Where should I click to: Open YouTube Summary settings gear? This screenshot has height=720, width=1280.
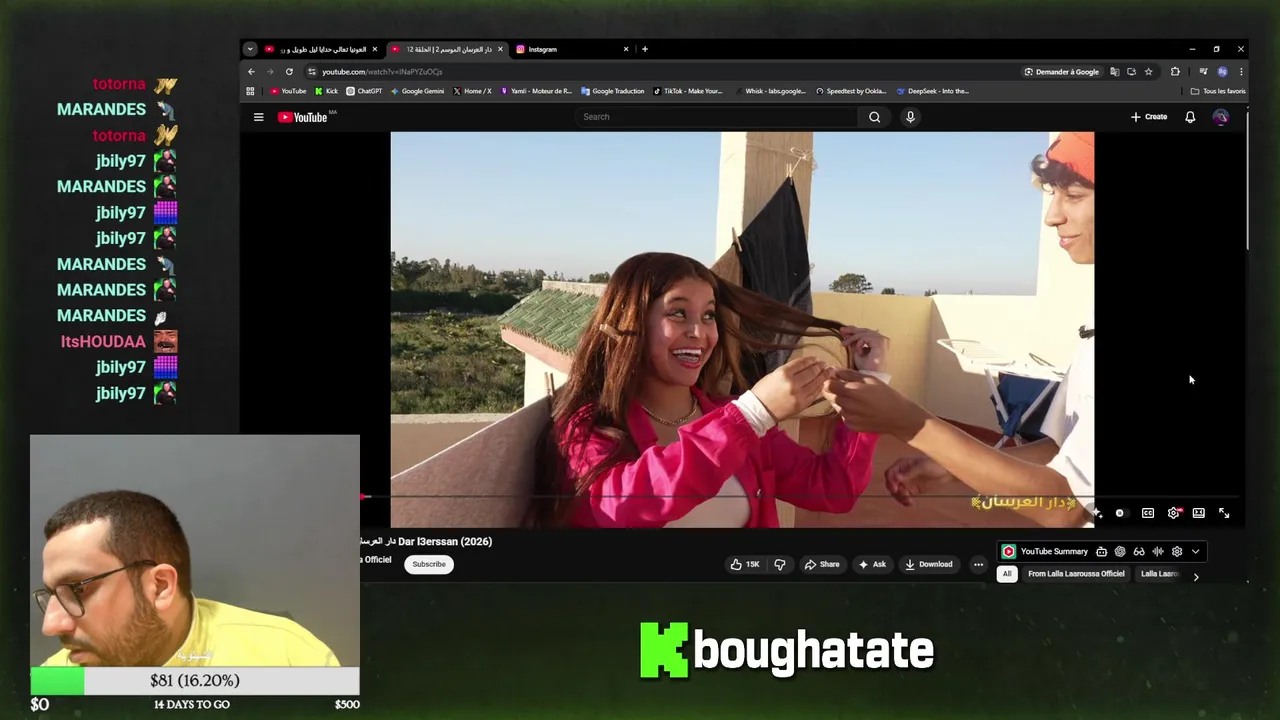click(1177, 552)
